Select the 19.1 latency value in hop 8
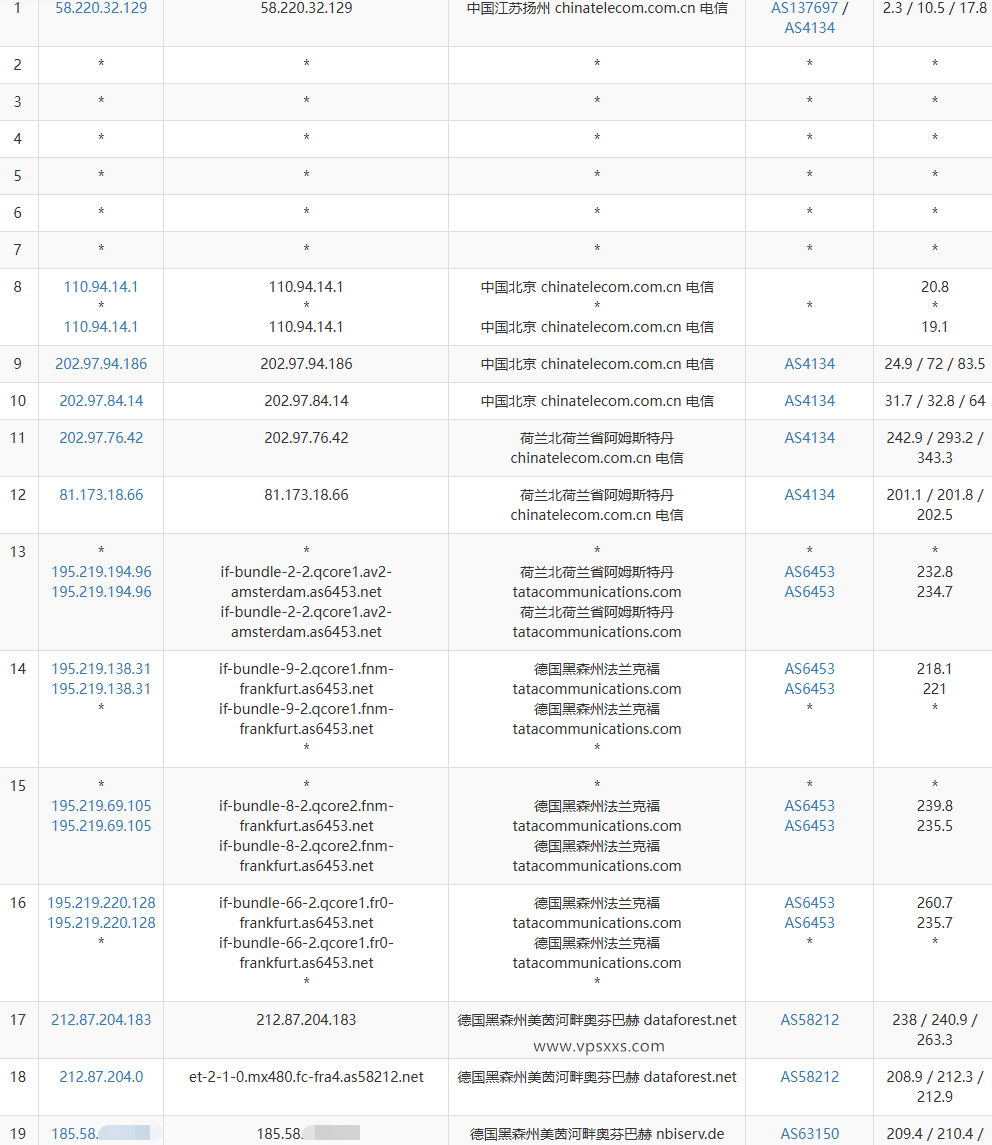The width and height of the screenshot is (992, 1145). click(934, 327)
